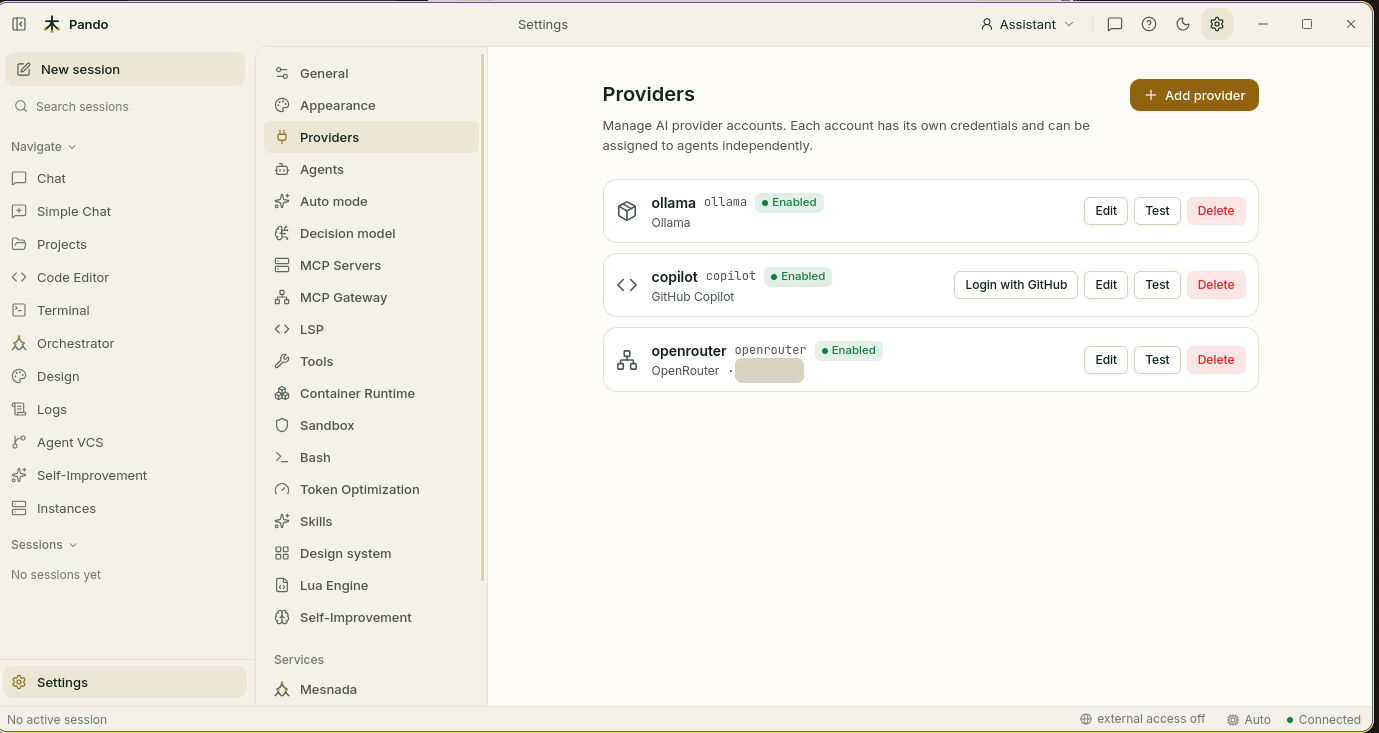1379x733 pixels.
Task: Click external access off status indicator
Action: [1142, 719]
